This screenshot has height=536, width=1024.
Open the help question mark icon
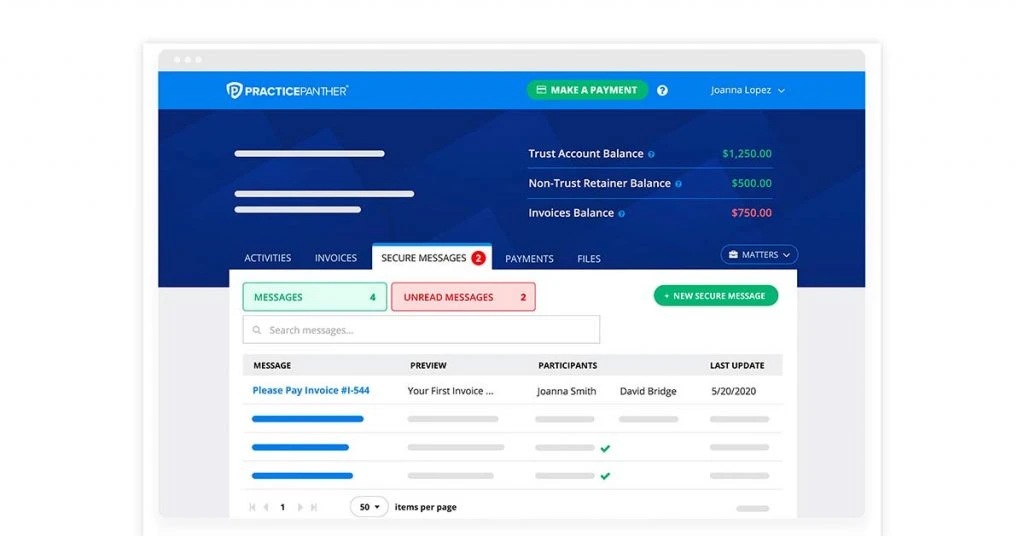(x=662, y=91)
